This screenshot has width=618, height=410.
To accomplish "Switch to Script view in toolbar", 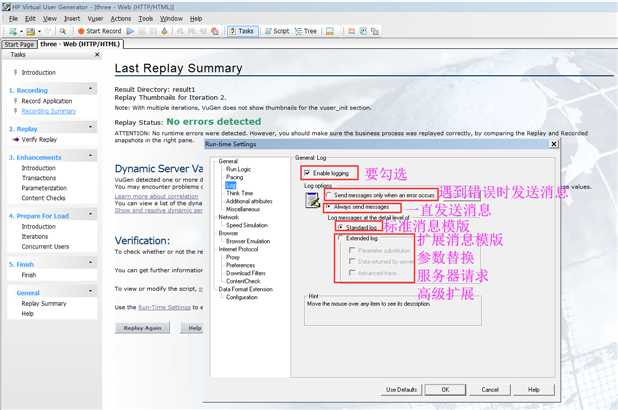I will [277, 31].
